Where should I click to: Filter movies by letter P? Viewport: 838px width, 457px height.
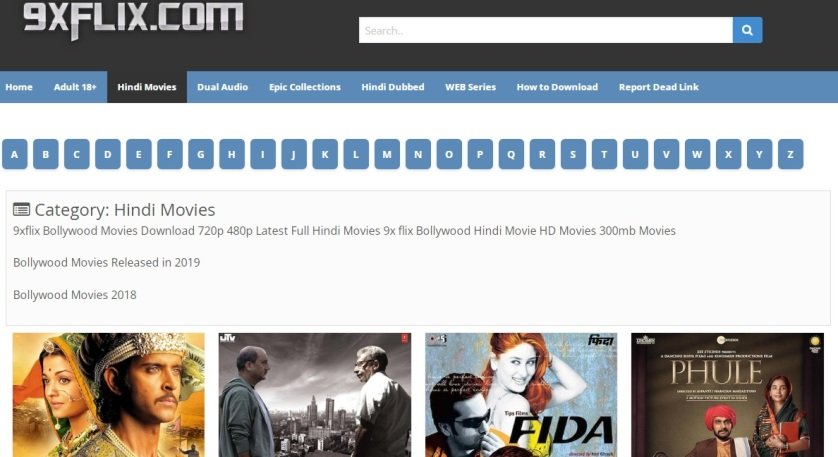480,154
